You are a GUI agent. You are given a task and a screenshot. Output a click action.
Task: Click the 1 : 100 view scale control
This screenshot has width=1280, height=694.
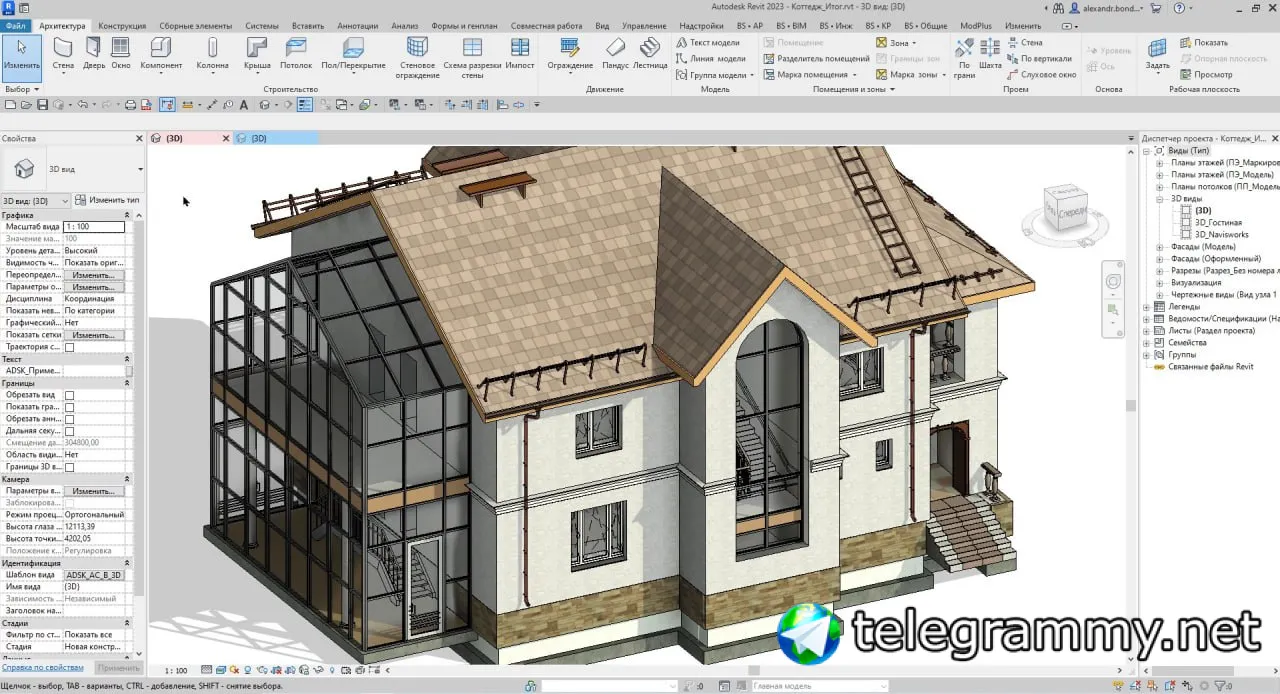point(175,671)
